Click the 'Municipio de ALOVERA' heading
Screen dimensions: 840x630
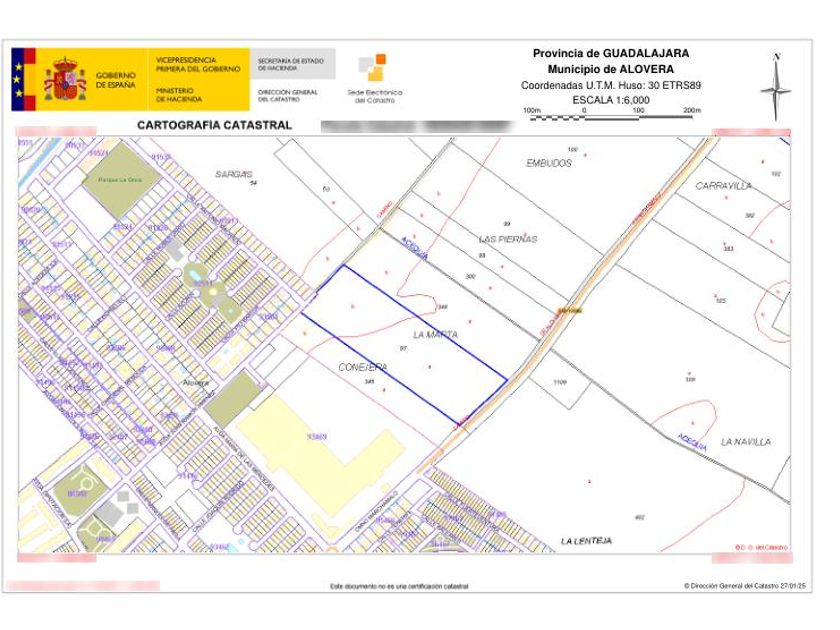click(x=611, y=69)
